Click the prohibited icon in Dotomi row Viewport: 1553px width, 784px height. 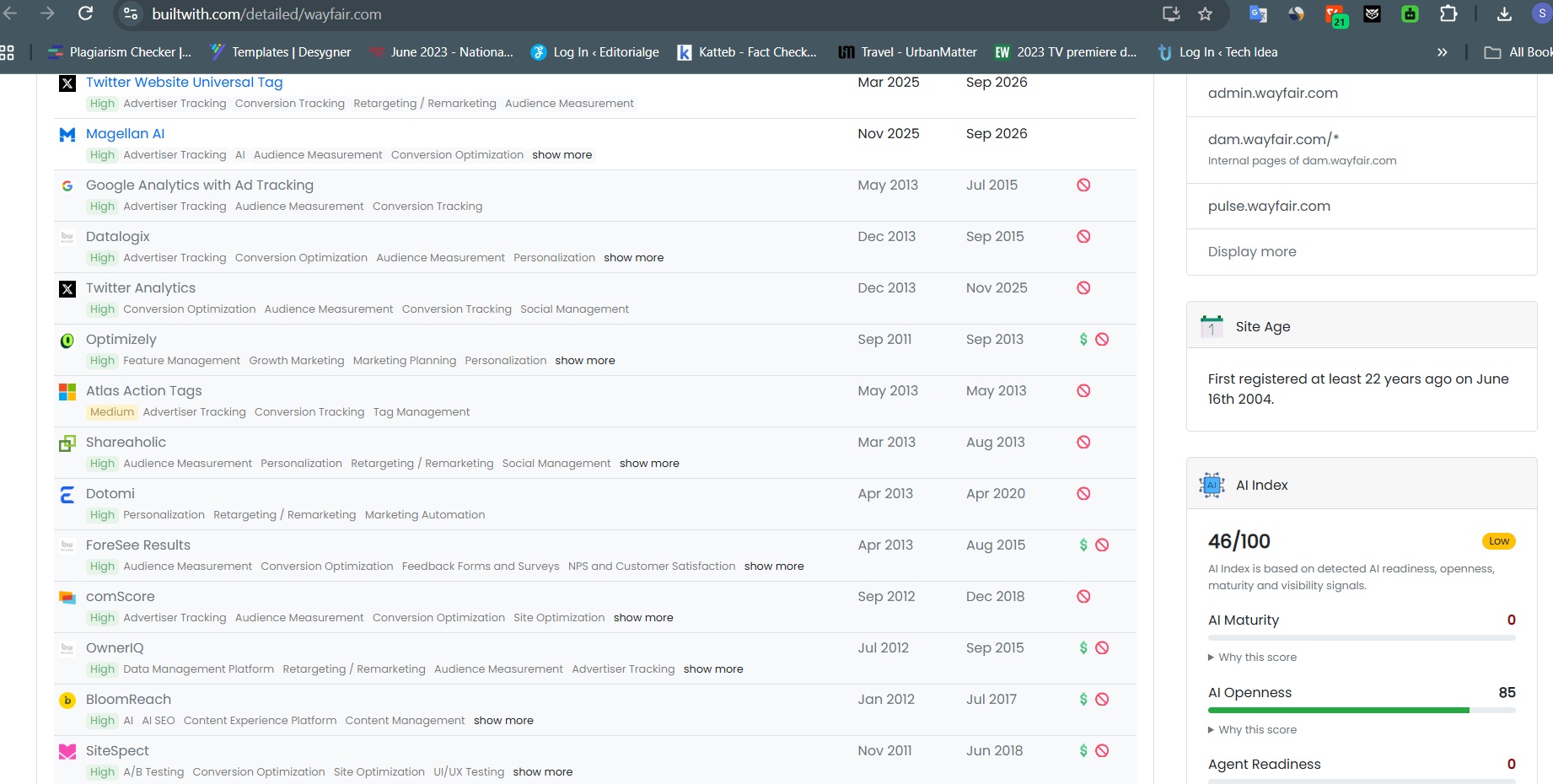[x=1083, y=493]
